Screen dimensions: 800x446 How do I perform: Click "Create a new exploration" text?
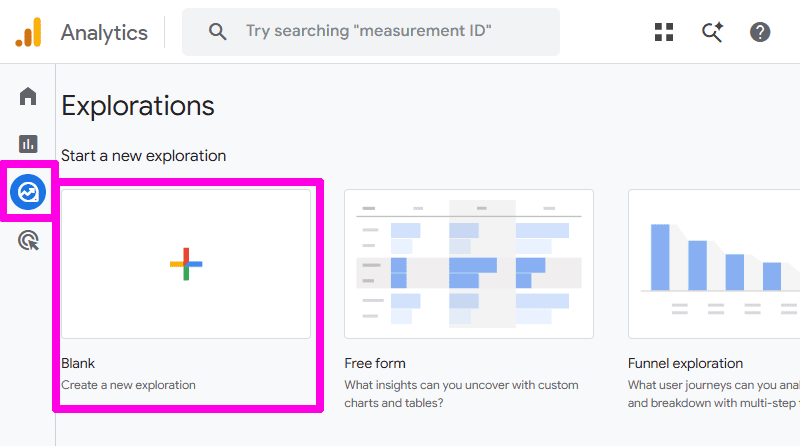point(129,385)
